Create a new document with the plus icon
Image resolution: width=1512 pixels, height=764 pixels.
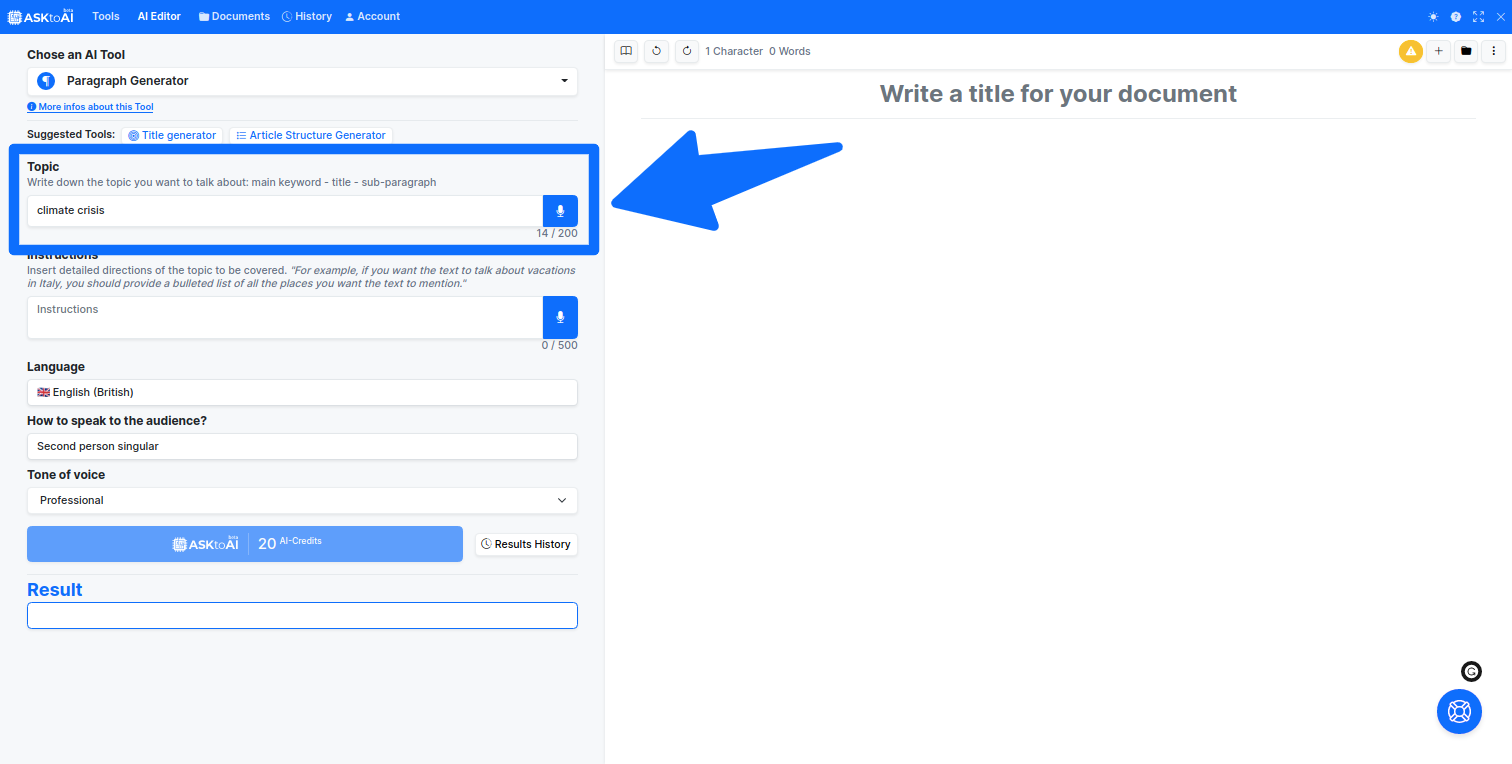(1438, 51)
